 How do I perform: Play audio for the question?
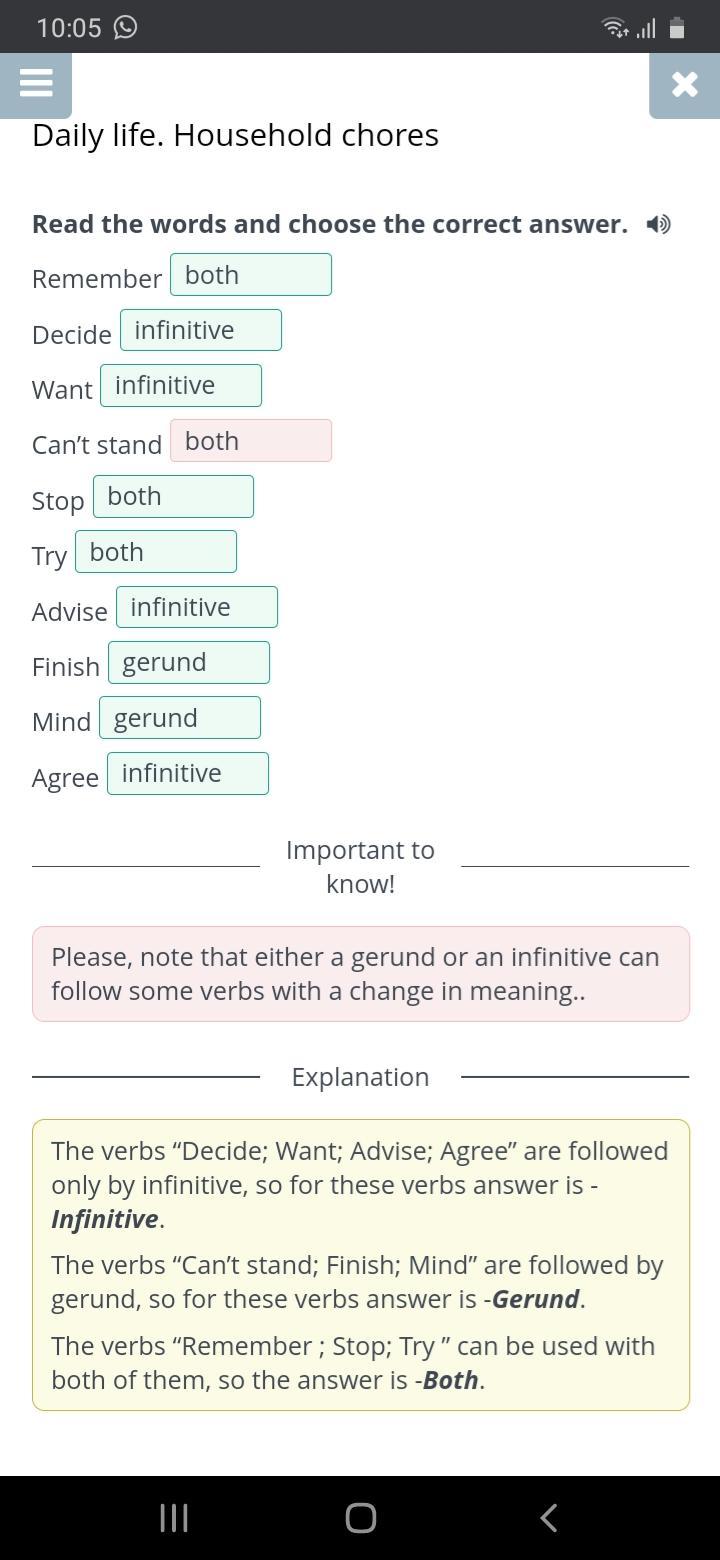click(658, 224)
